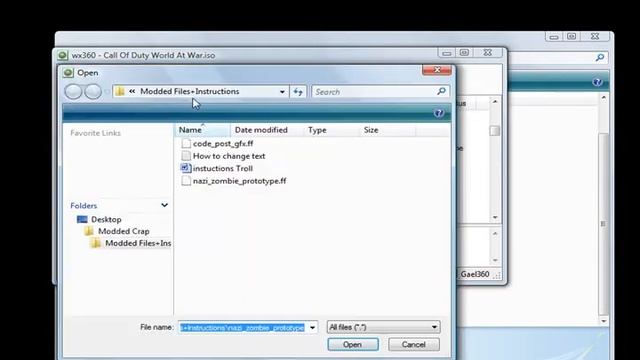Click the code_post_gfx.ff file icon
The image size is (640, 360).
[x=186, y=143]
